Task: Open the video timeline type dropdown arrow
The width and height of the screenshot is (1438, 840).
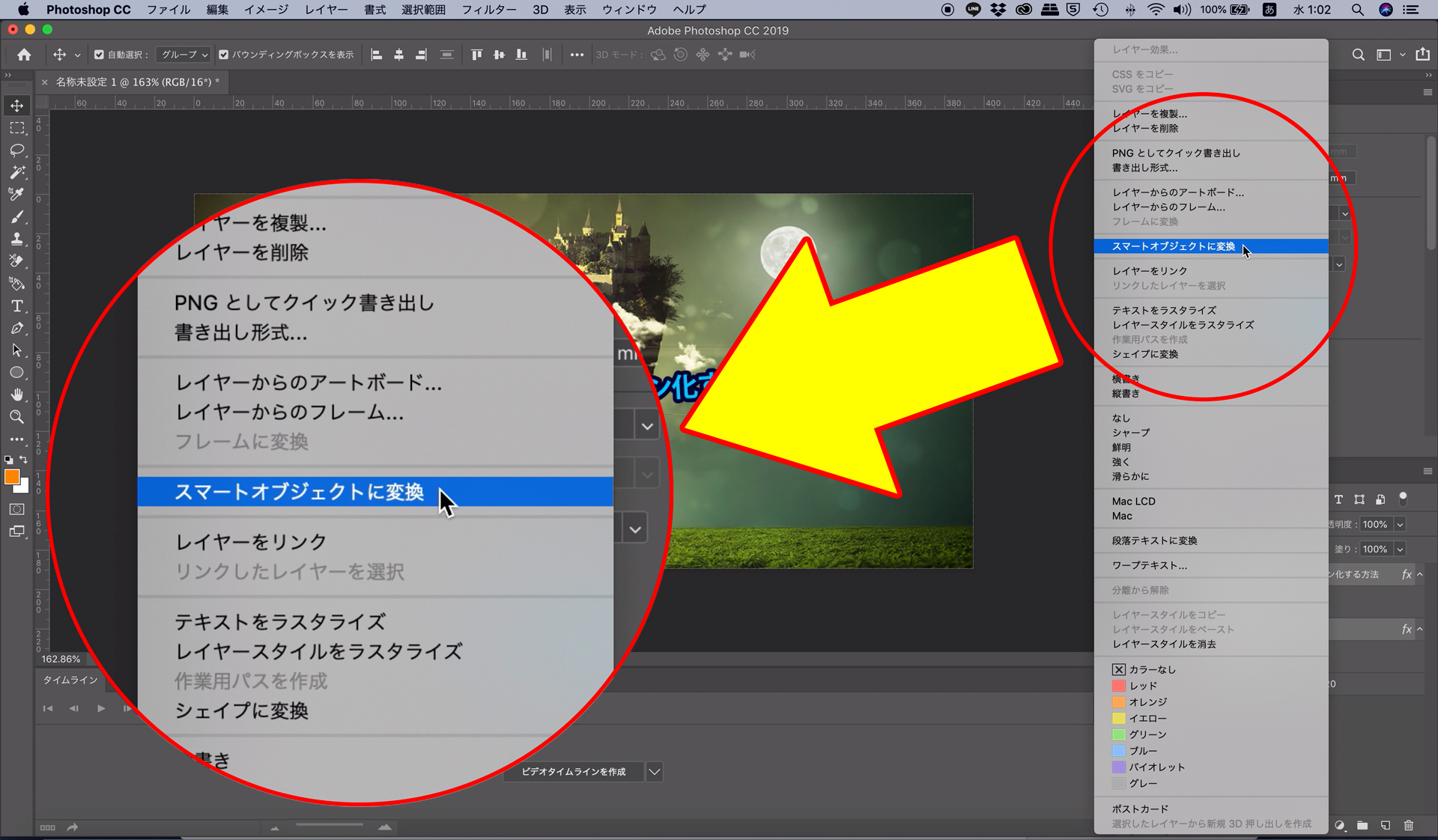Action: [x=654, y=772]
